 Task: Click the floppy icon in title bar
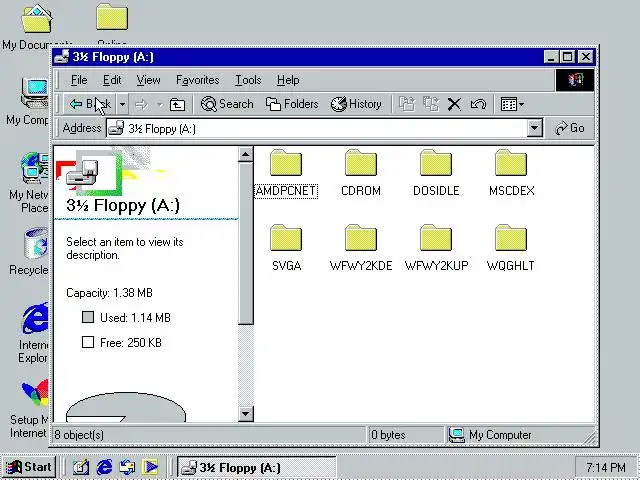pos(62,57)
